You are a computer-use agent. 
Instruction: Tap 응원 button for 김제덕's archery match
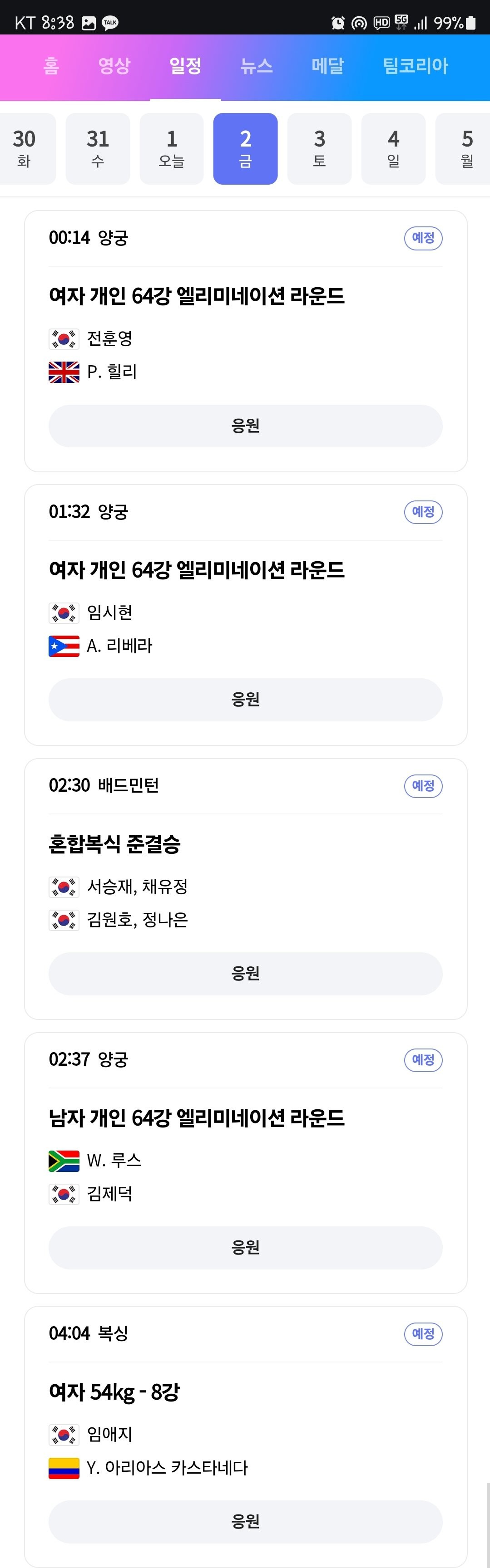point(246,1247)
